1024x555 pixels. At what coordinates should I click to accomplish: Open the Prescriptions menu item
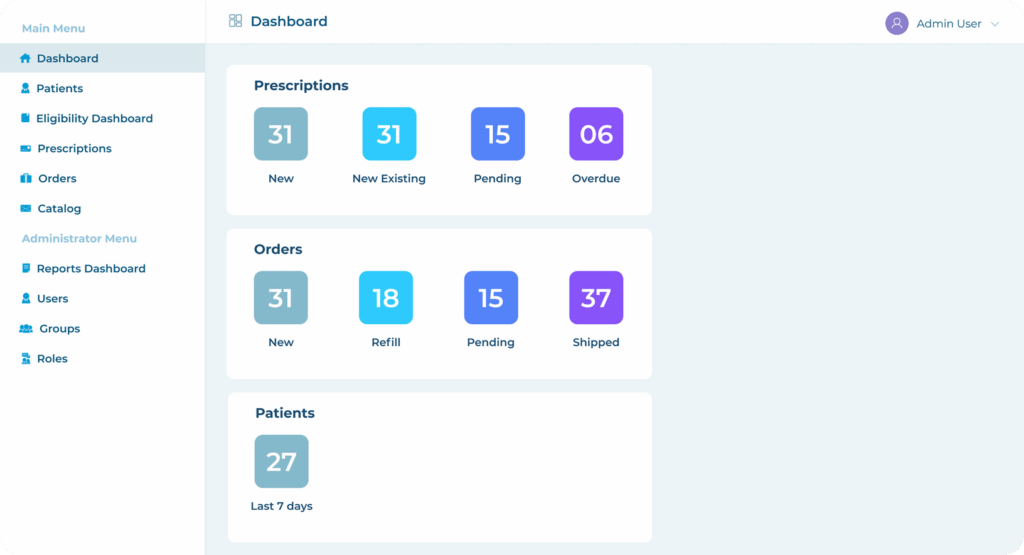(74, 148)
